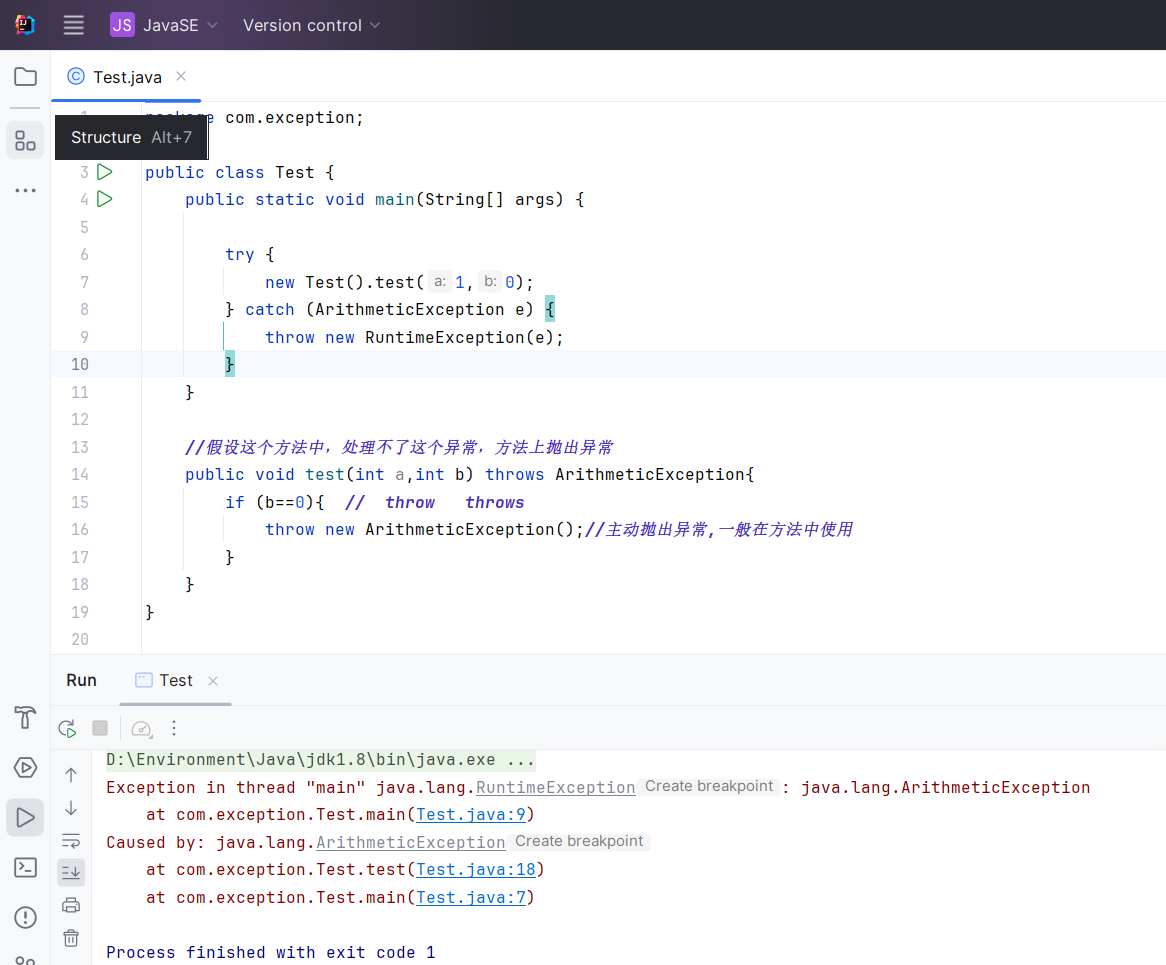The image size is (1166, 965).
Task: Create breakpoint for RuntimeException
Action: [709, 787]
